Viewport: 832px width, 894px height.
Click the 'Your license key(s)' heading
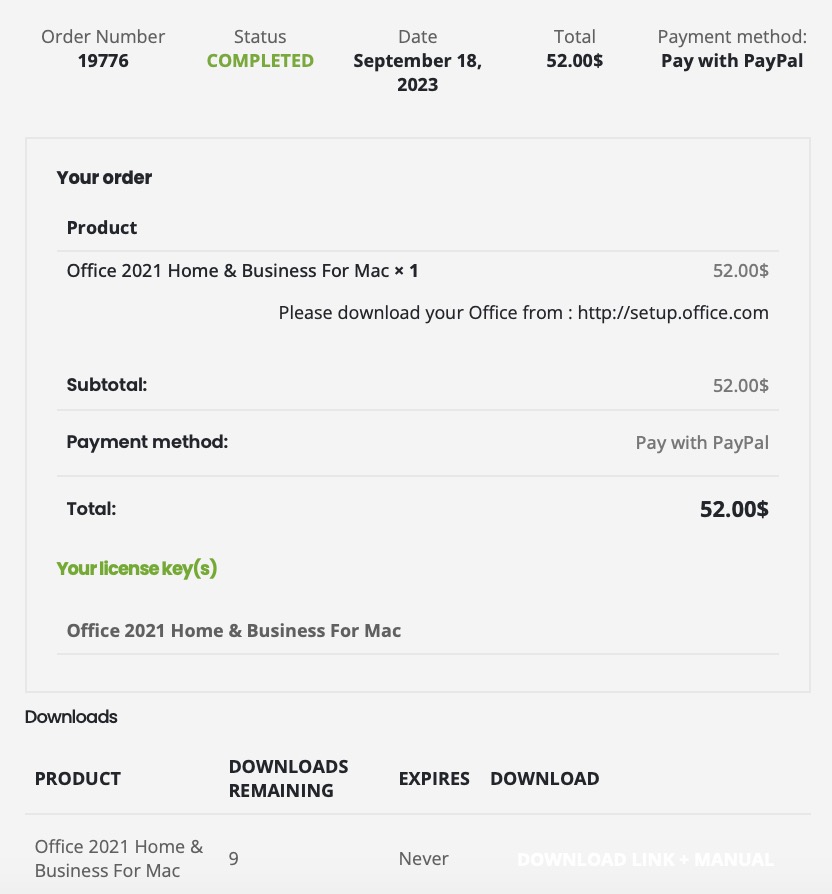point(137,569)
